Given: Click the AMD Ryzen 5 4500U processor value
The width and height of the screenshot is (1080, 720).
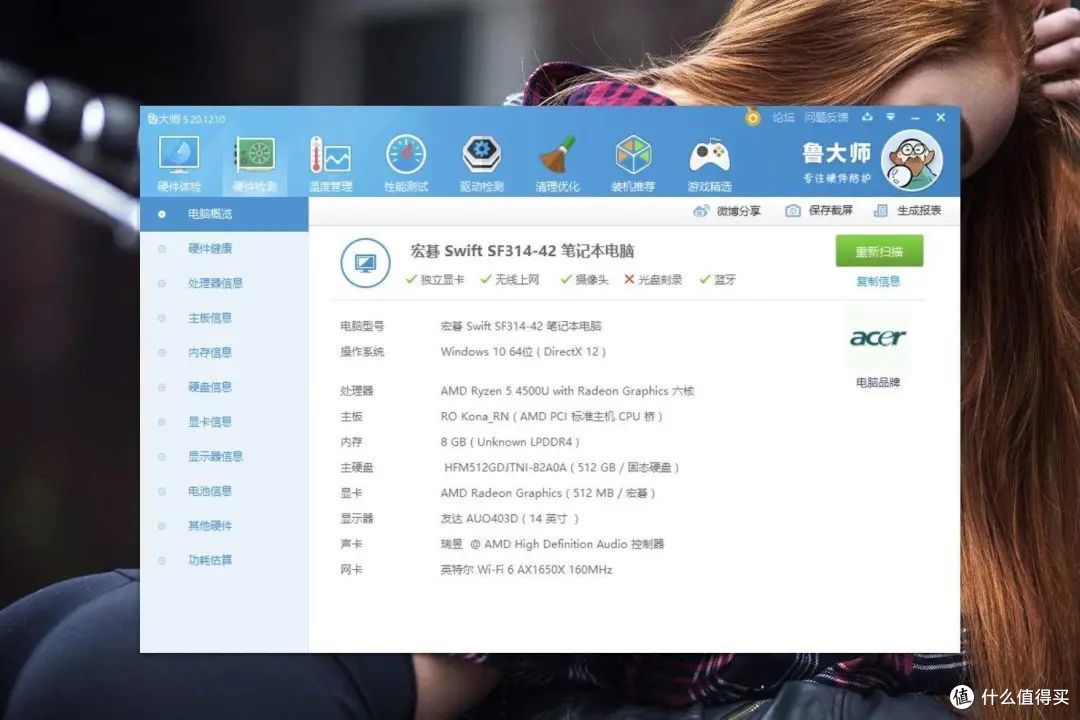Looking at the screenshot, I should click(568, 391).
